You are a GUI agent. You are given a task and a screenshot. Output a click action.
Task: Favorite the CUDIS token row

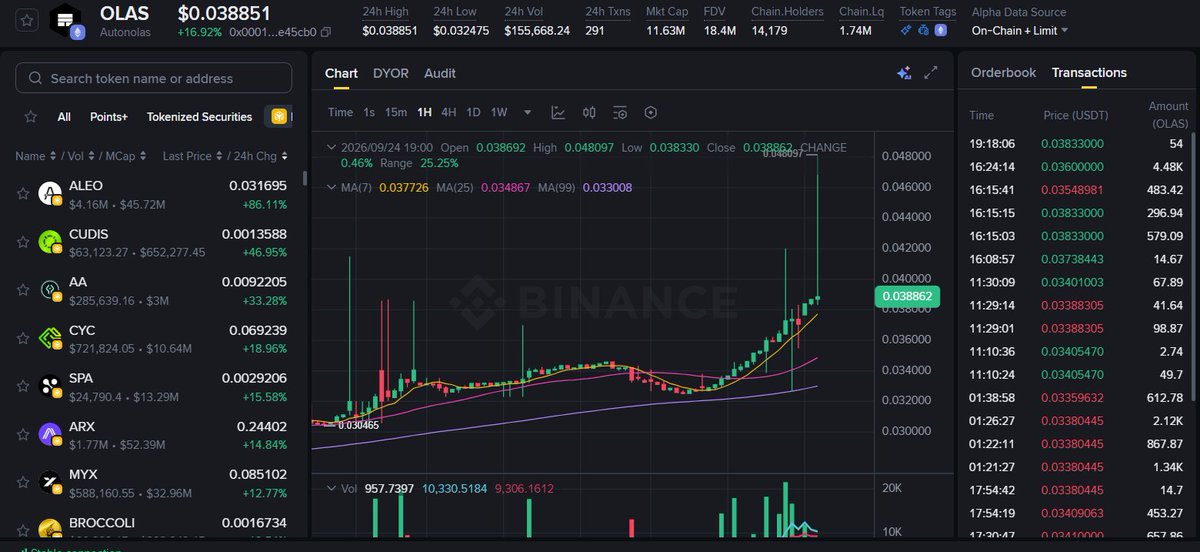23,242
